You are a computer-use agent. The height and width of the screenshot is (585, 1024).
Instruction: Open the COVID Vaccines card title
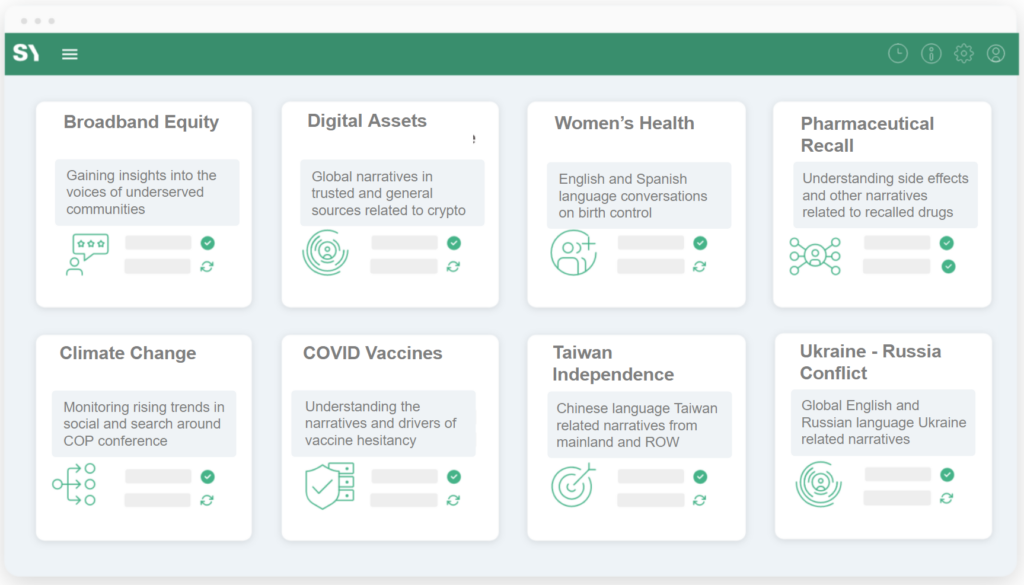coord(372,353)
